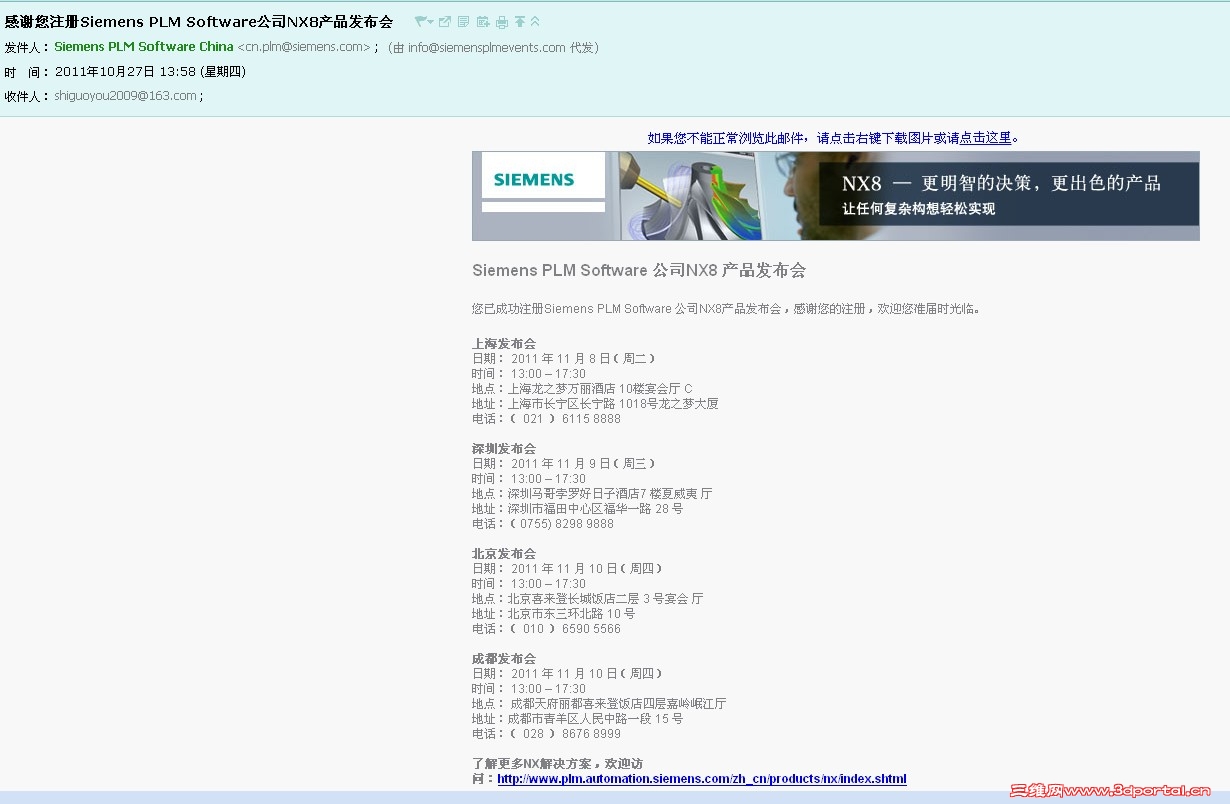The image size is (1230, 804).
Task: Click the 点击这里 link to view the mail
Action: [984, 138]
